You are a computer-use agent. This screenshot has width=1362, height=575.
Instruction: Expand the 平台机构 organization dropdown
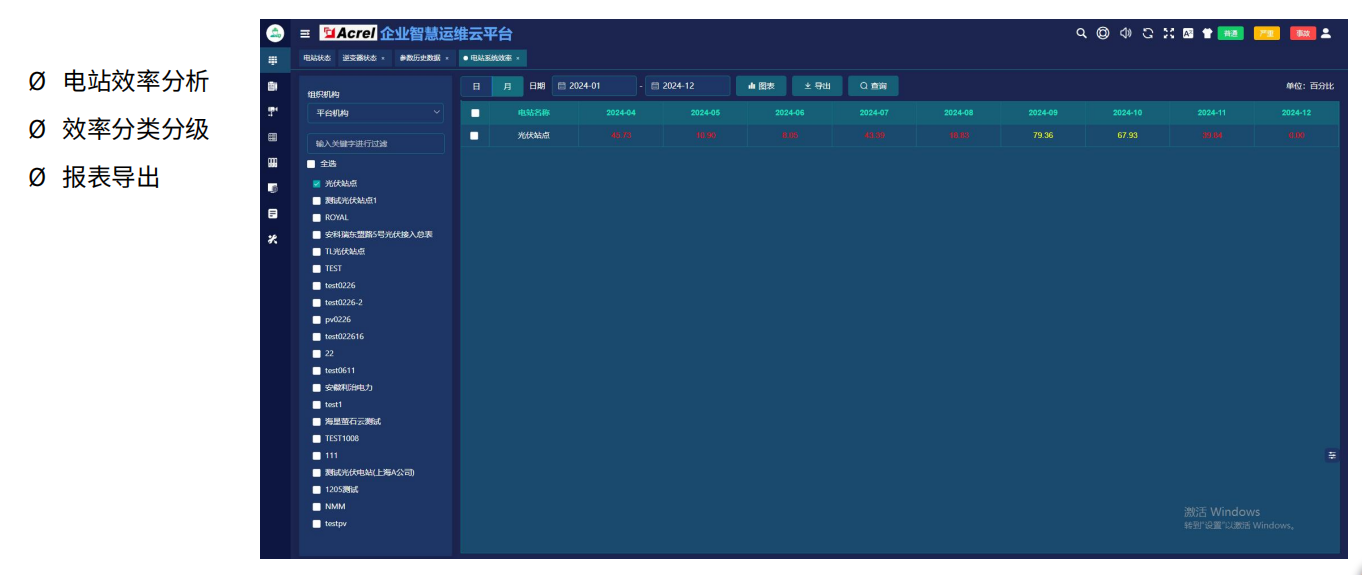[x=375, y=113]
